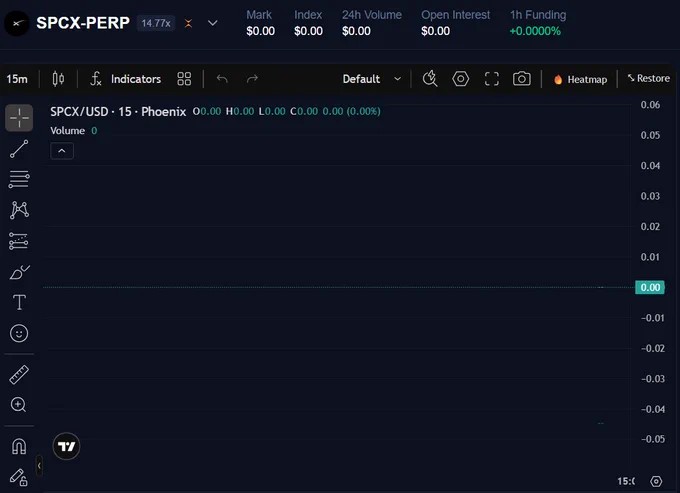This screenshot has width=680, height=493.
Task: Click the SPCX token logo
Action: [16, 23]
